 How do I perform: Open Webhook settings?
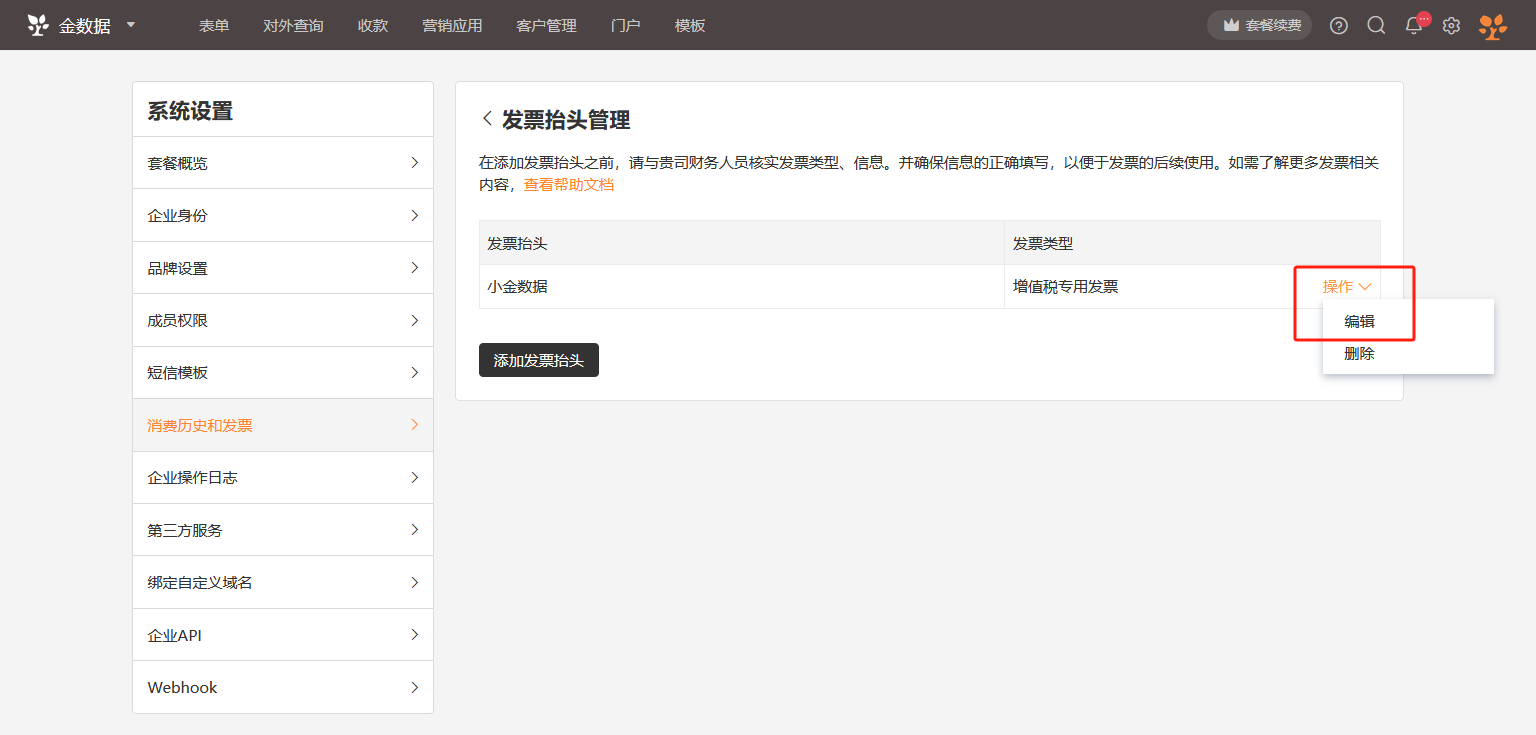pyautogui.click(x=283, y=687)
